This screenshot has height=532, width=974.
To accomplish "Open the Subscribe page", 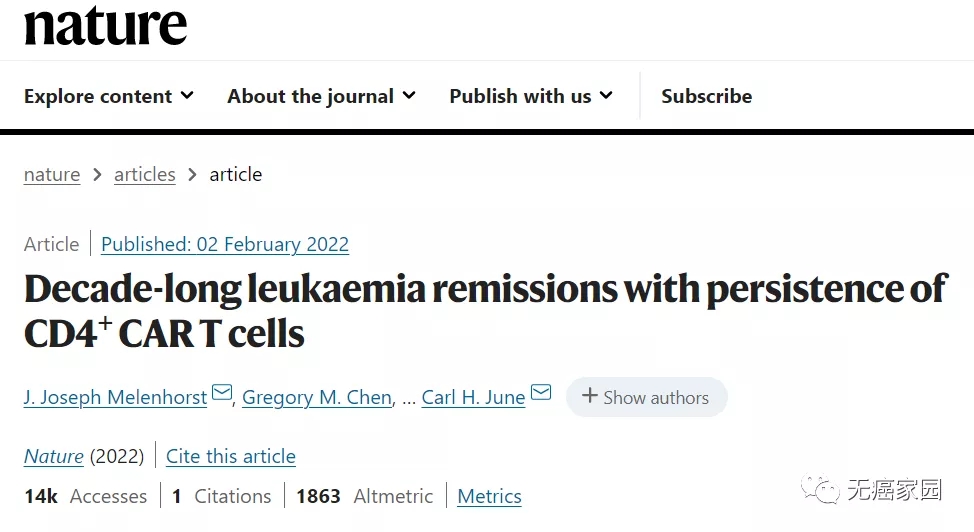I will tap(706, 96).
